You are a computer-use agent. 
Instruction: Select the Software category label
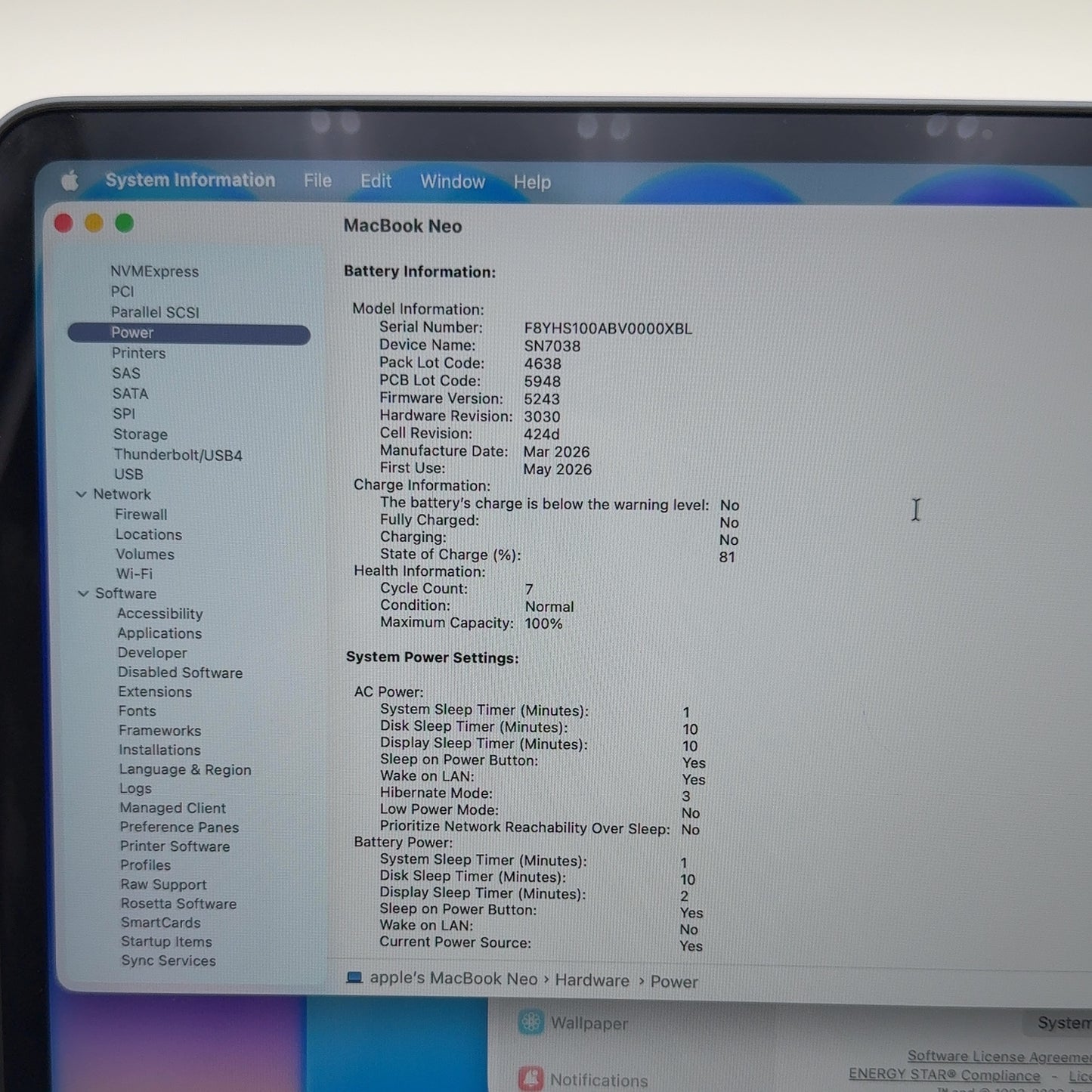coord(125,593)
